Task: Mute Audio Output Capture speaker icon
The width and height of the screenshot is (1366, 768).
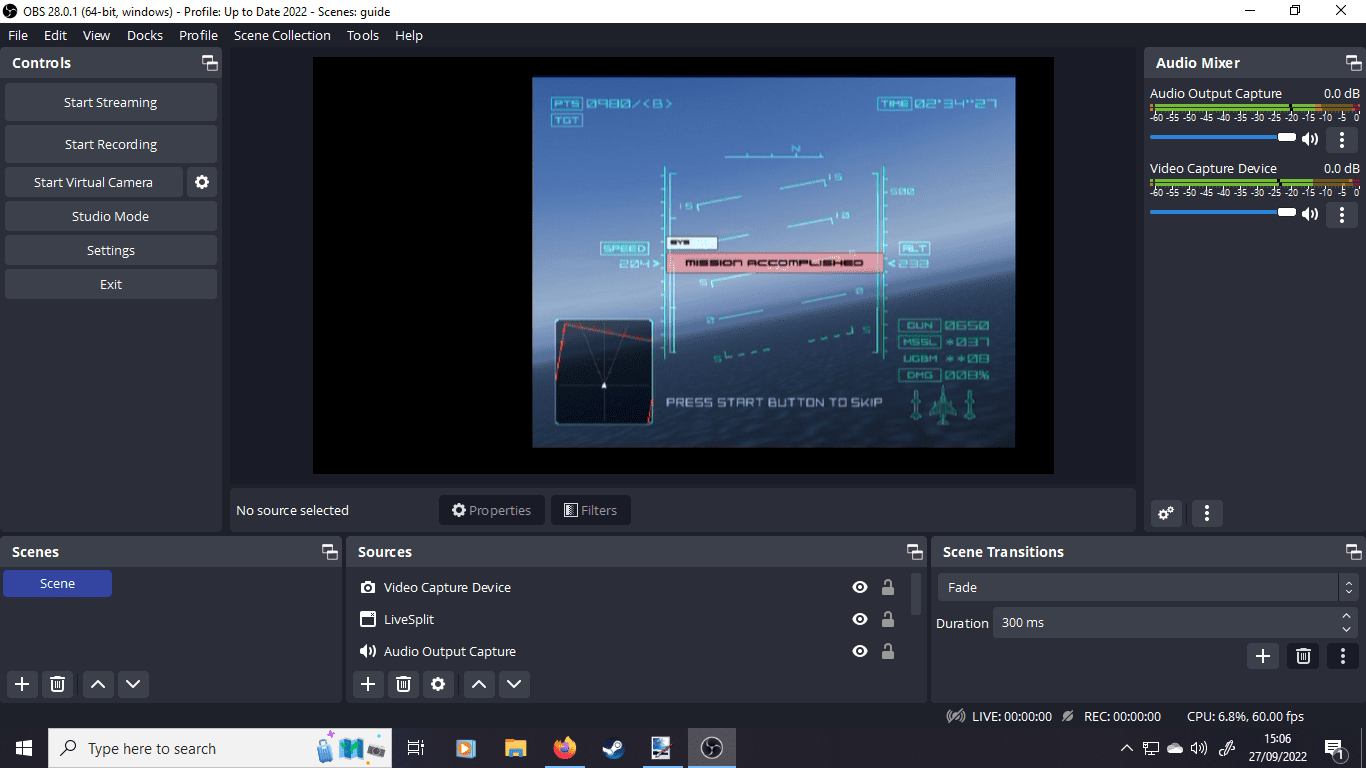Action: (x=1310, y=139)
